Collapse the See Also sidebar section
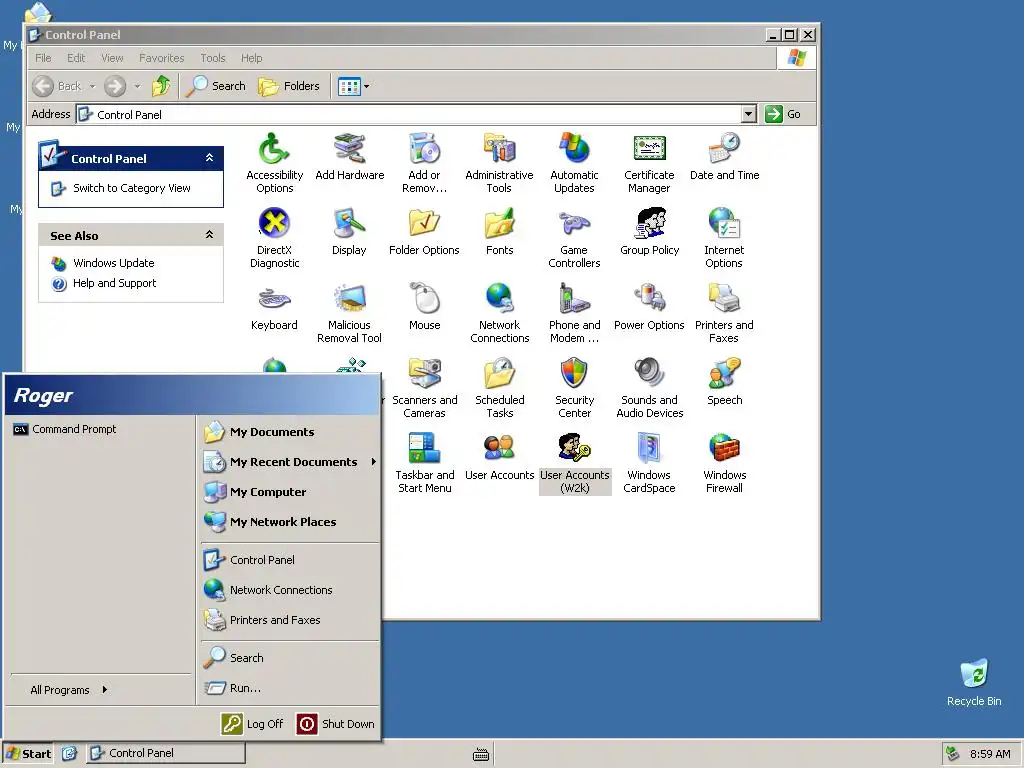 click(209, 234)
